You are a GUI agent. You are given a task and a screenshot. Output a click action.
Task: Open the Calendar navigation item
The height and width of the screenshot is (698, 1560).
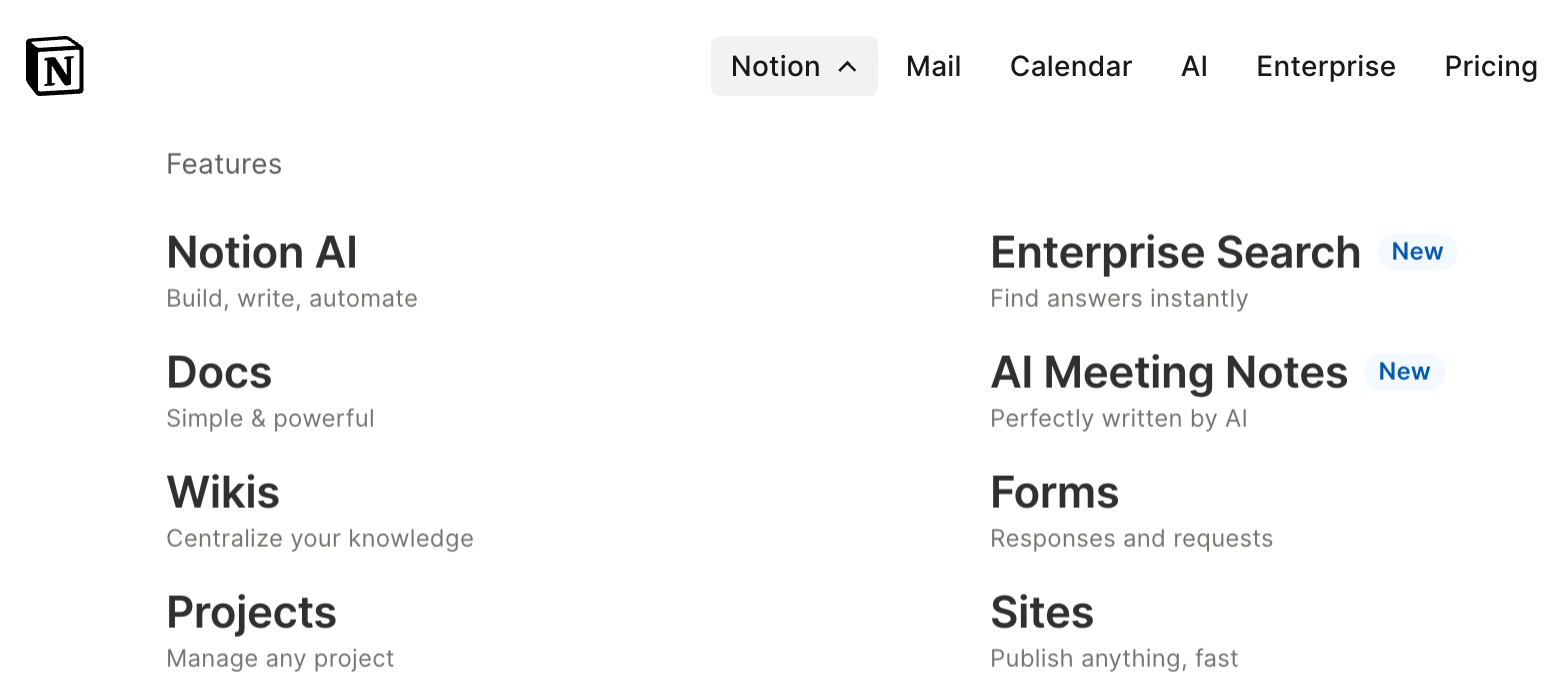click(x=1070, y=67)
